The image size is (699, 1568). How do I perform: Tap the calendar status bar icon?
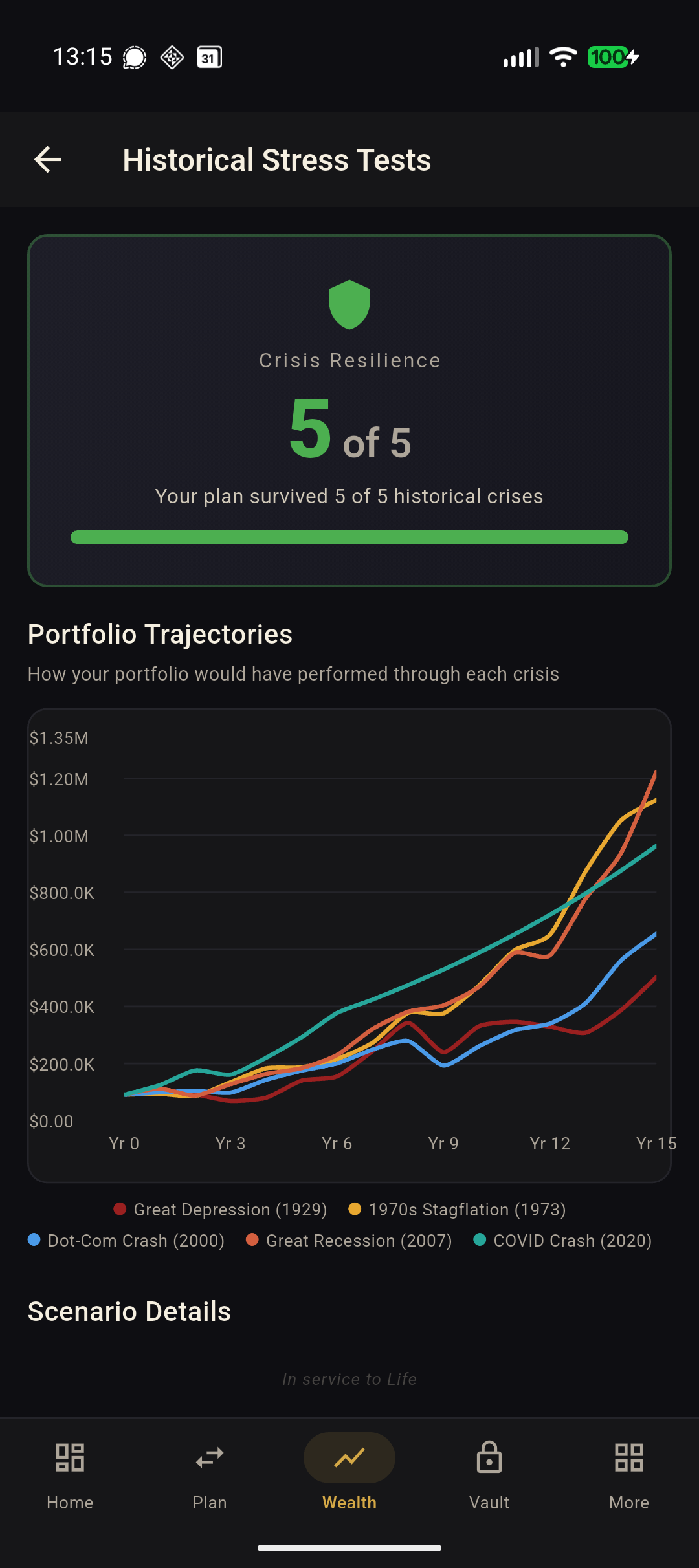[x=209, y=58]
